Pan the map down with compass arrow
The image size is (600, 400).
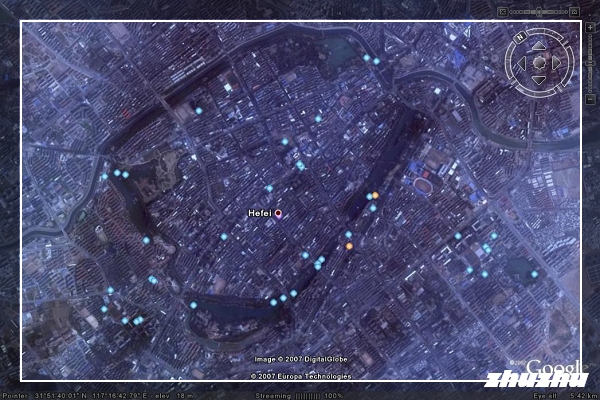click(x=539, y=81)
